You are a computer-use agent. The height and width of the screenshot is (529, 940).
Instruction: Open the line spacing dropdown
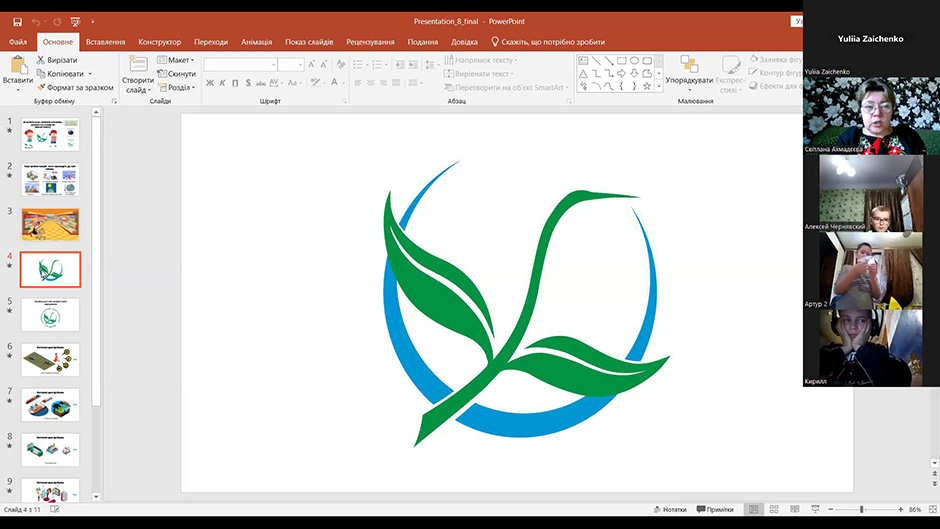pos(430,64)
